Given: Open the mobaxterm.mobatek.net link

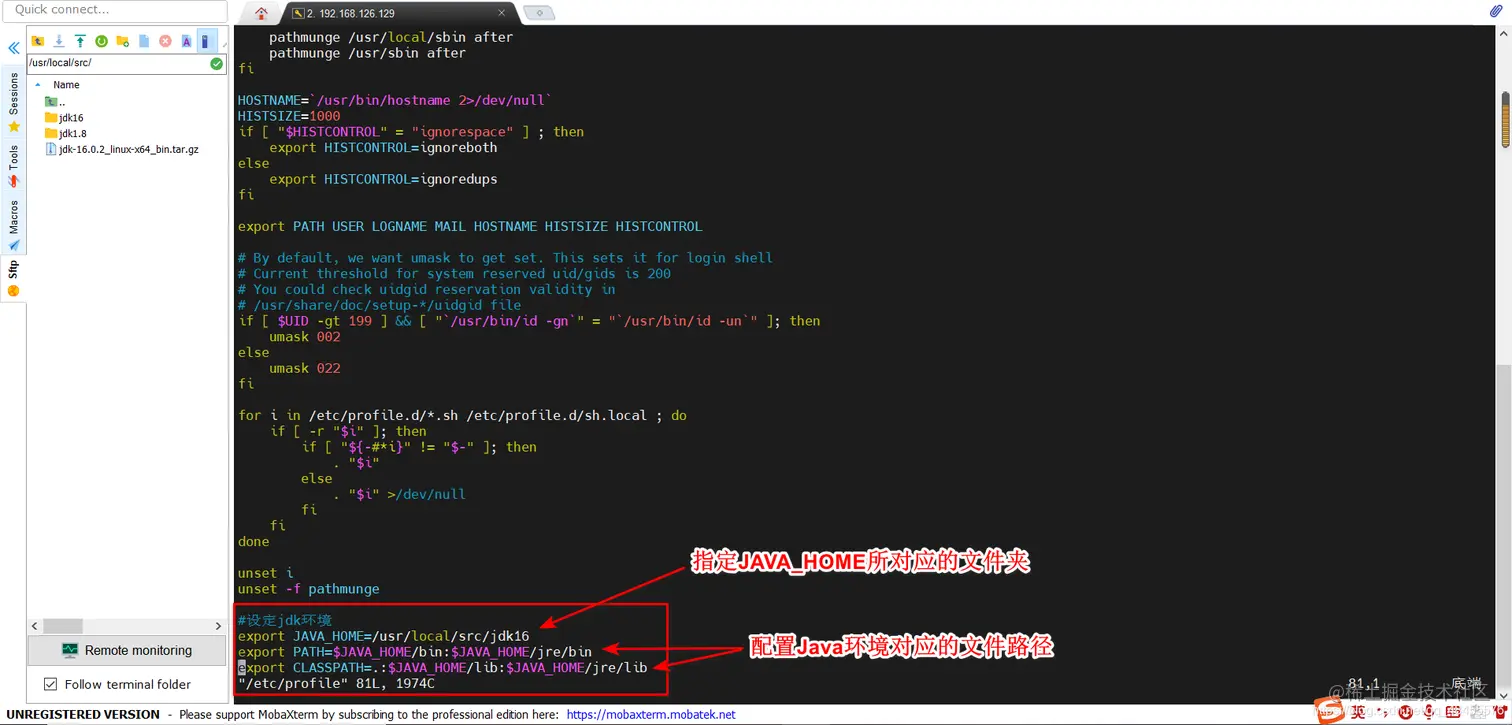Looking at the screenshot, I should [651, 715].
